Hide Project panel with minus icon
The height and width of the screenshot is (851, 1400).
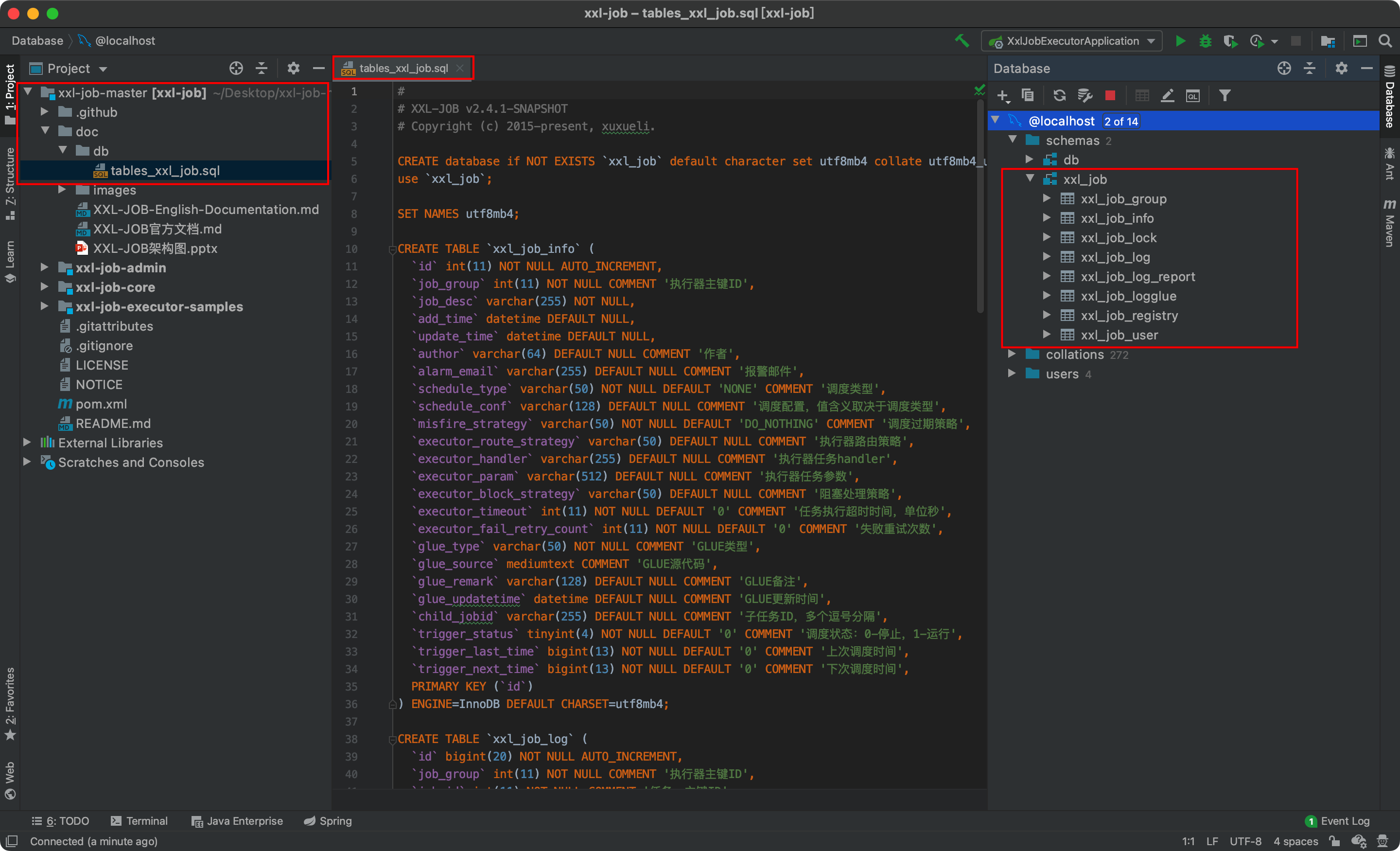pos(319,68)
